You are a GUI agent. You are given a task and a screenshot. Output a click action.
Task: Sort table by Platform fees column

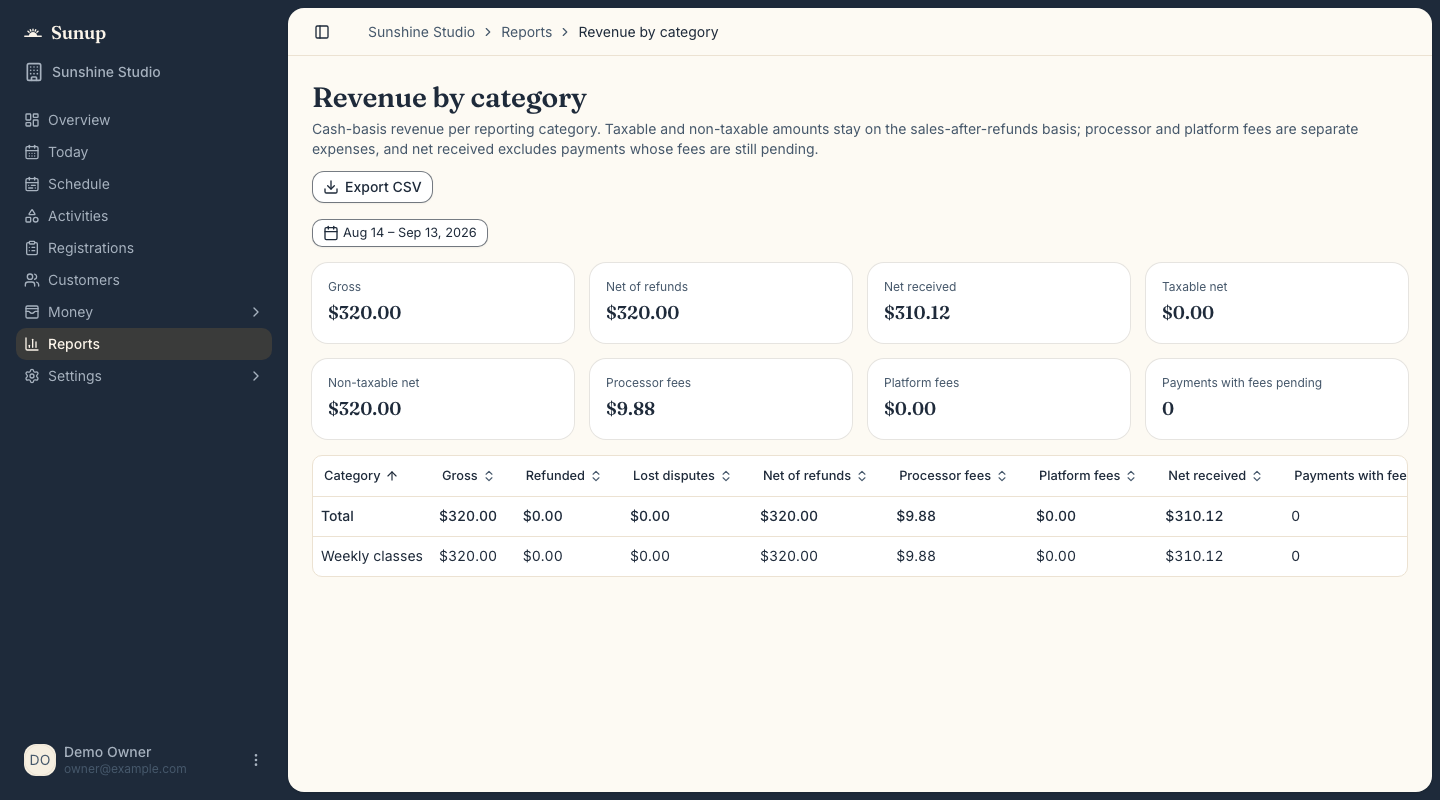pyautogui.click(x=1087, y=476)
